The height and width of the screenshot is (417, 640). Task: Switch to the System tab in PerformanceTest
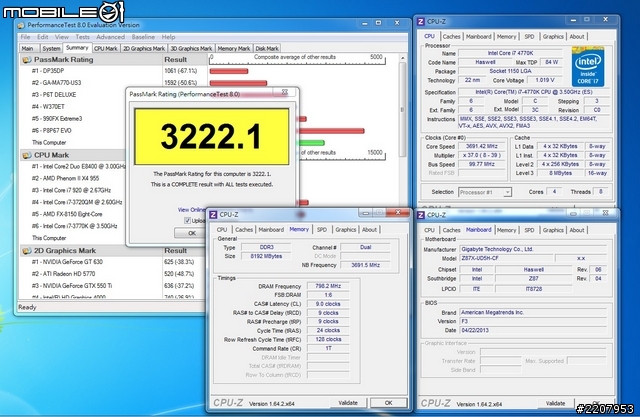pyautogui.click(x=51, y=49)
